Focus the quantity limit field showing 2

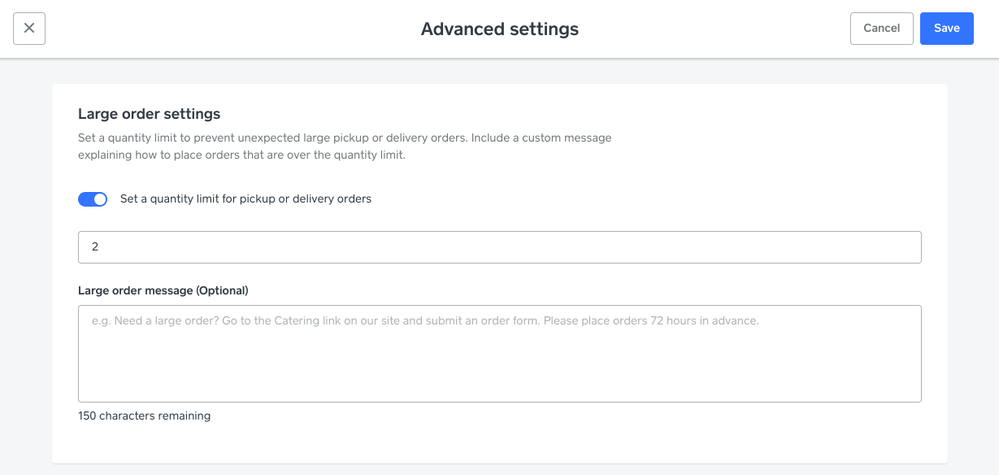point(499,247)
